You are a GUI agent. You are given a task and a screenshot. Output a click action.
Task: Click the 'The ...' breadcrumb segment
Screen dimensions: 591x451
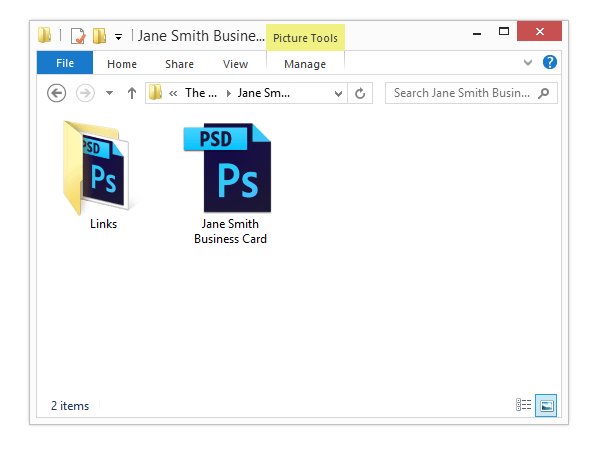[x=201, y=93]
